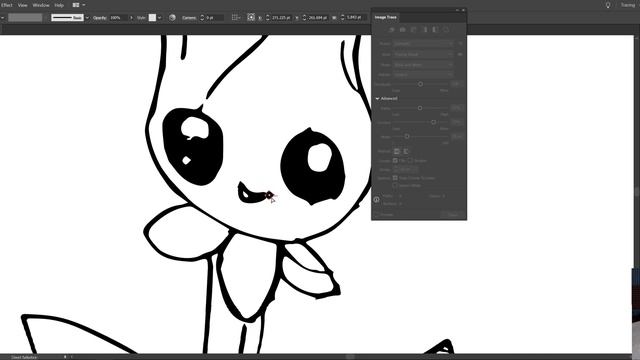Click the selected anchor point on the mouth
This screenshot has height=360, width=640.
[x=269, y=195]
